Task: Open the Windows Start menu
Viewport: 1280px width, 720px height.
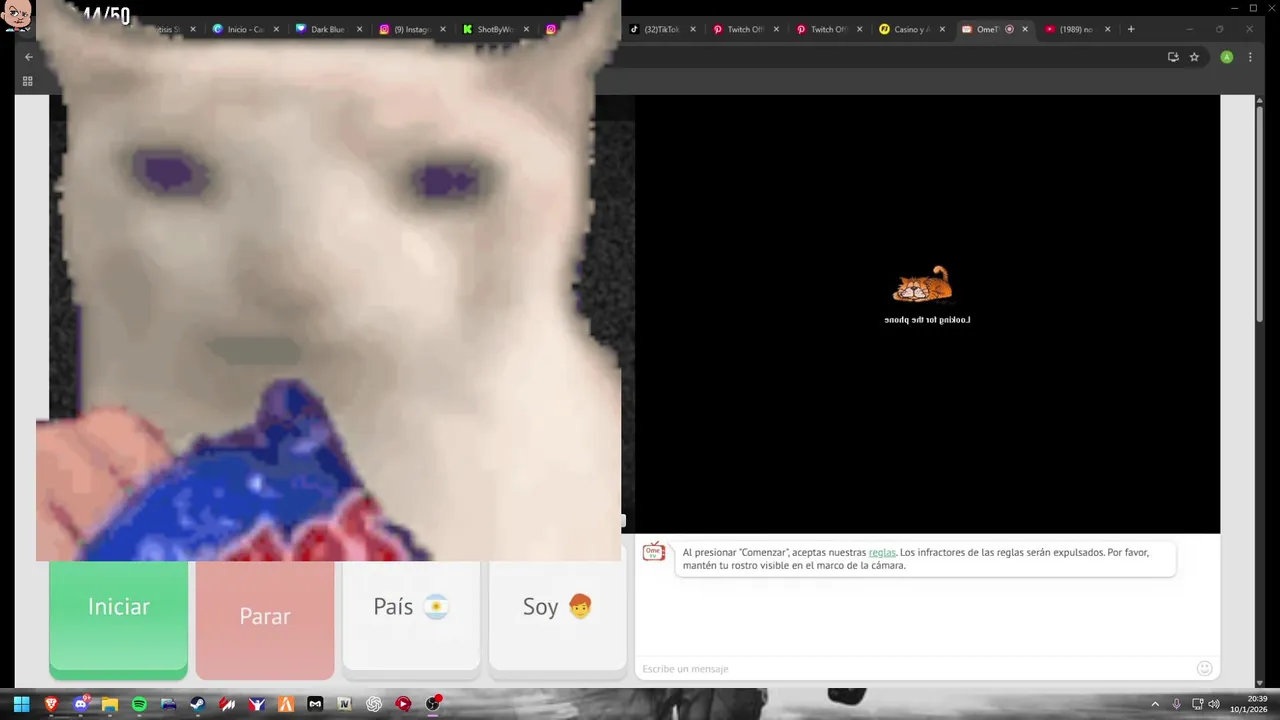Action: (x=21, y=704)
